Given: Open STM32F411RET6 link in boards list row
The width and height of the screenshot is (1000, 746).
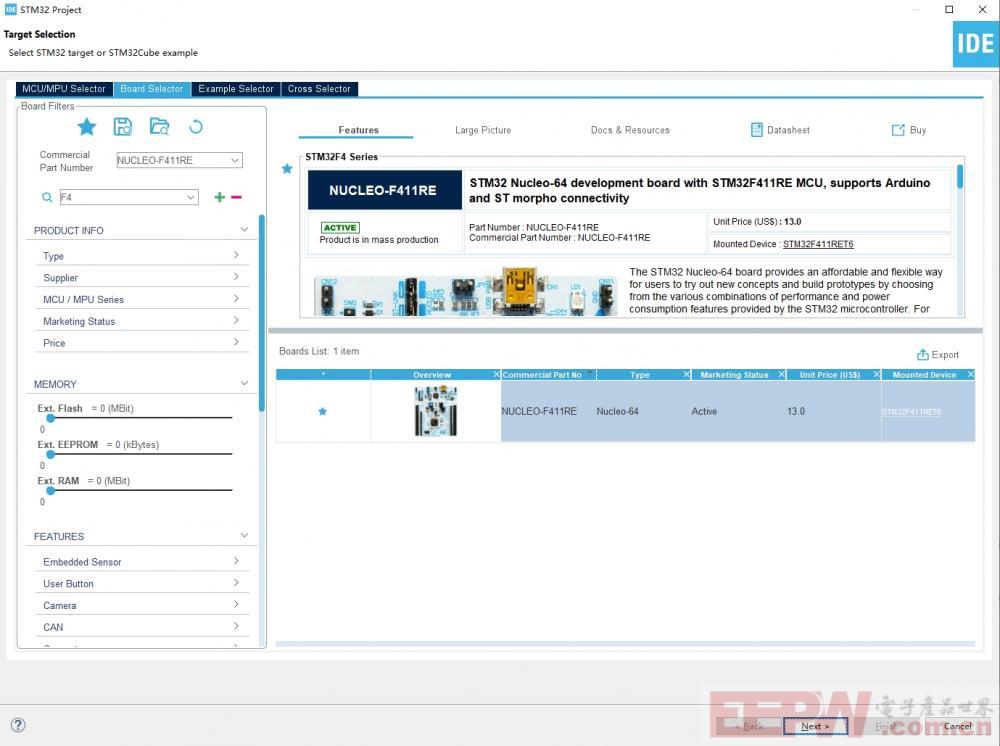Looking at the screenshot, I should [x=911, y=412].
